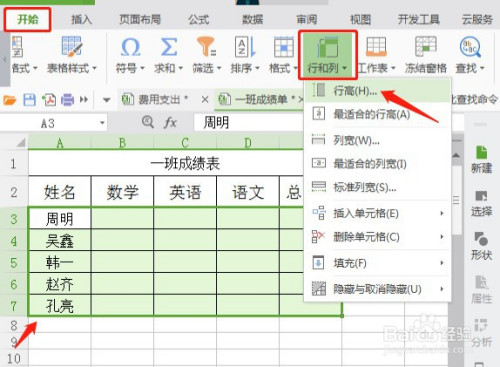Screen dimensions: 500x367
Task: Expand the 求和 dropdown arrow
Action: (x=181, y=68)
